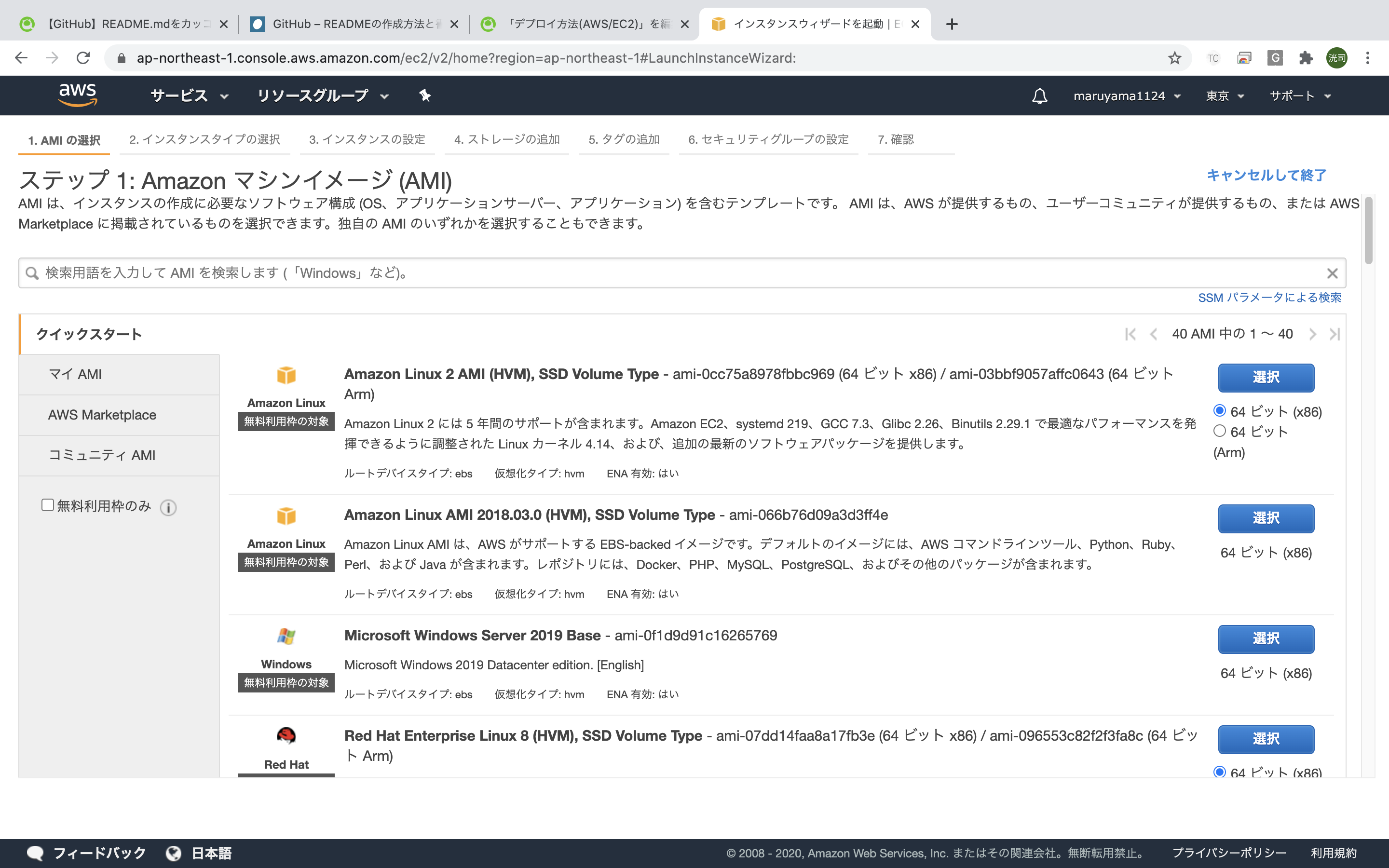Click the globe language icon in footer
Viewport: 1389px width, 868px height.
click(173, 853)
